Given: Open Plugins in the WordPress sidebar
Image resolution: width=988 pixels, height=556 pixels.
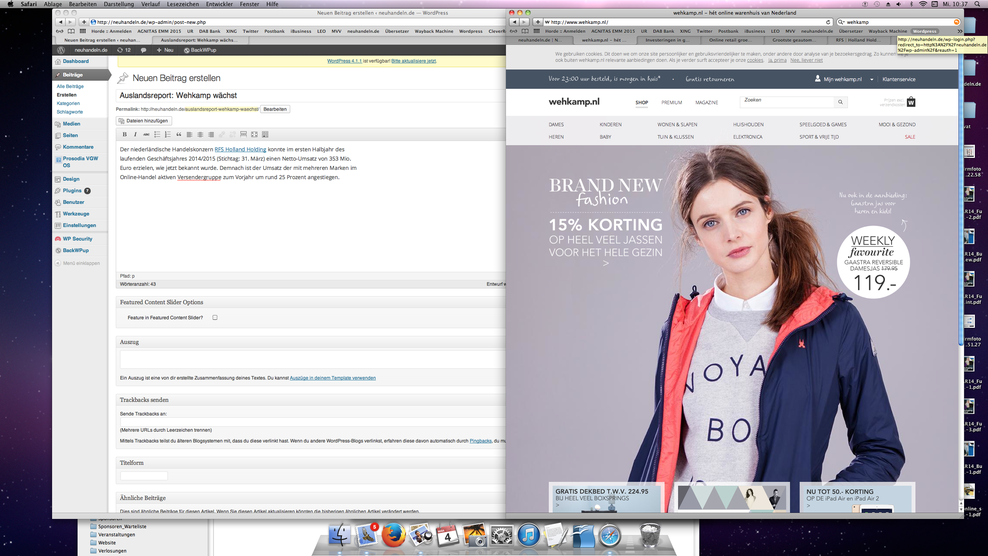Looking at the screenshot, I should 72,190.
